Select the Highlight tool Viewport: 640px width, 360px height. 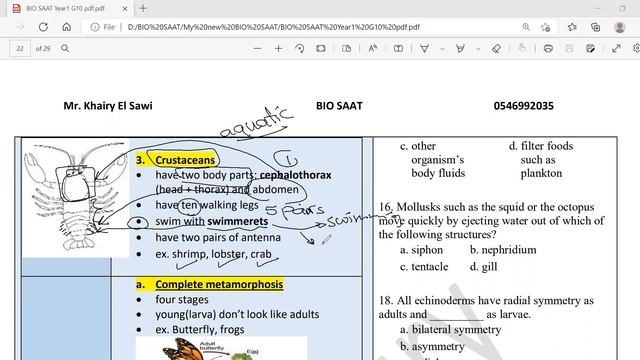[460, 49]
